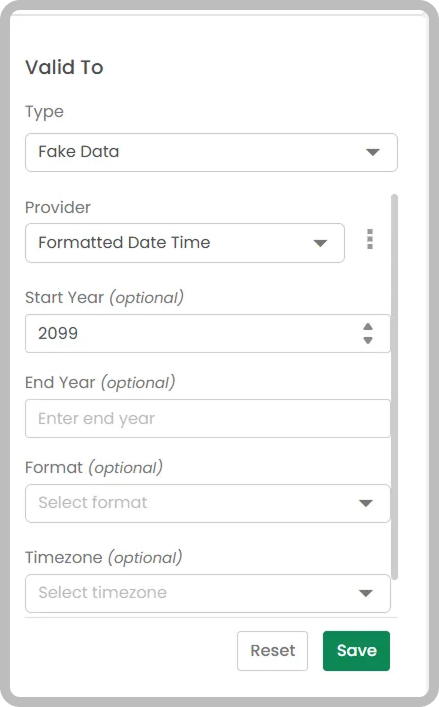Decrease Start Year using the down arrow
This screenshot has width=439, height=707.
(x=368, y=340)
